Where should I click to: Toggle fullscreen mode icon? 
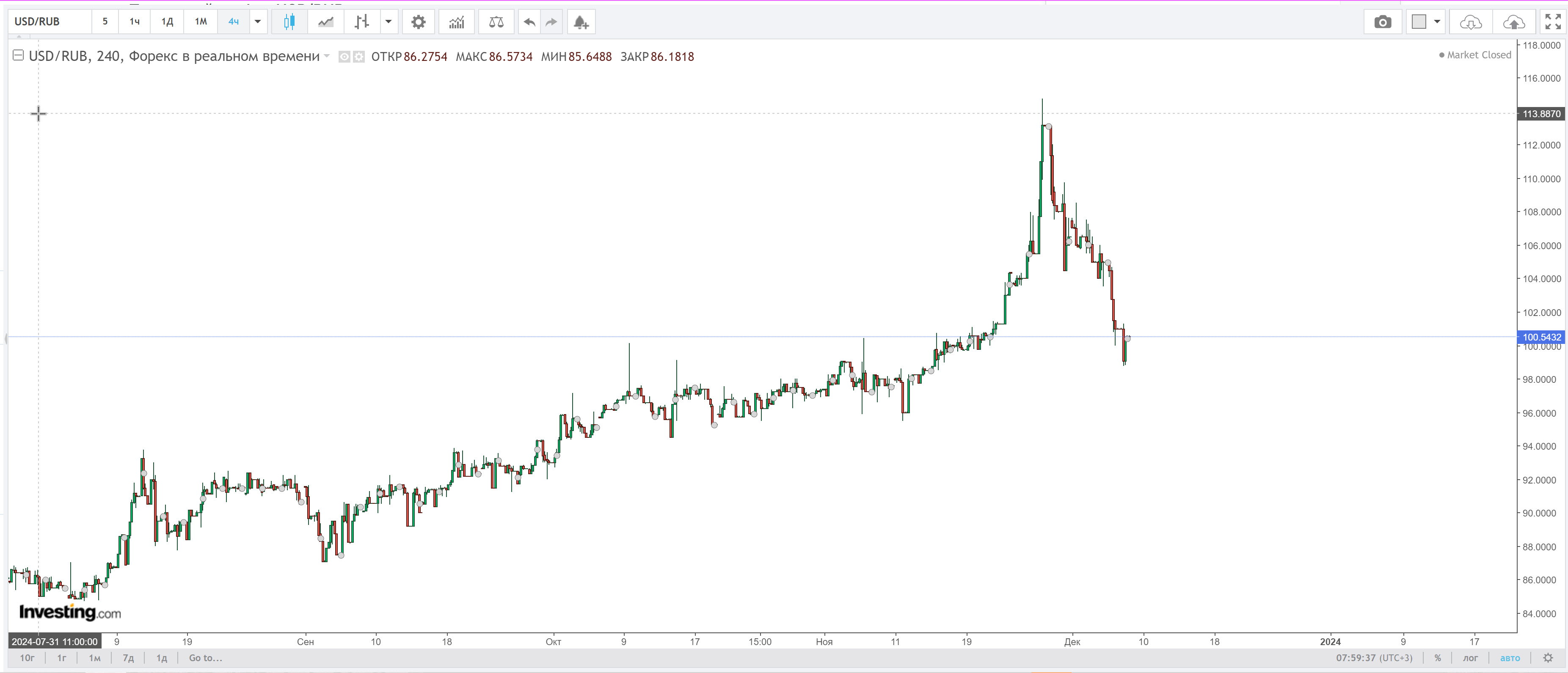pyautogui.click(x=1553, y=22)
